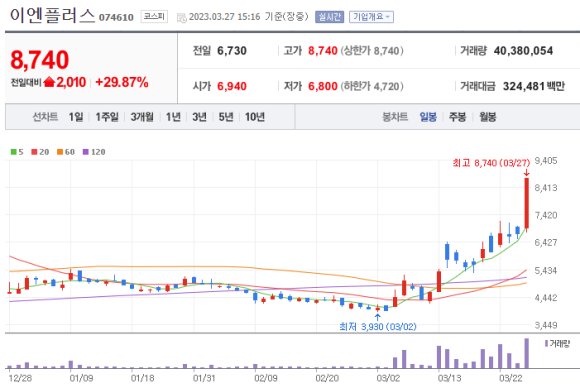Viewport: 580px width, 388px height.
Task: Click the green 5-day moving average swatch
Action: (14, 152)
